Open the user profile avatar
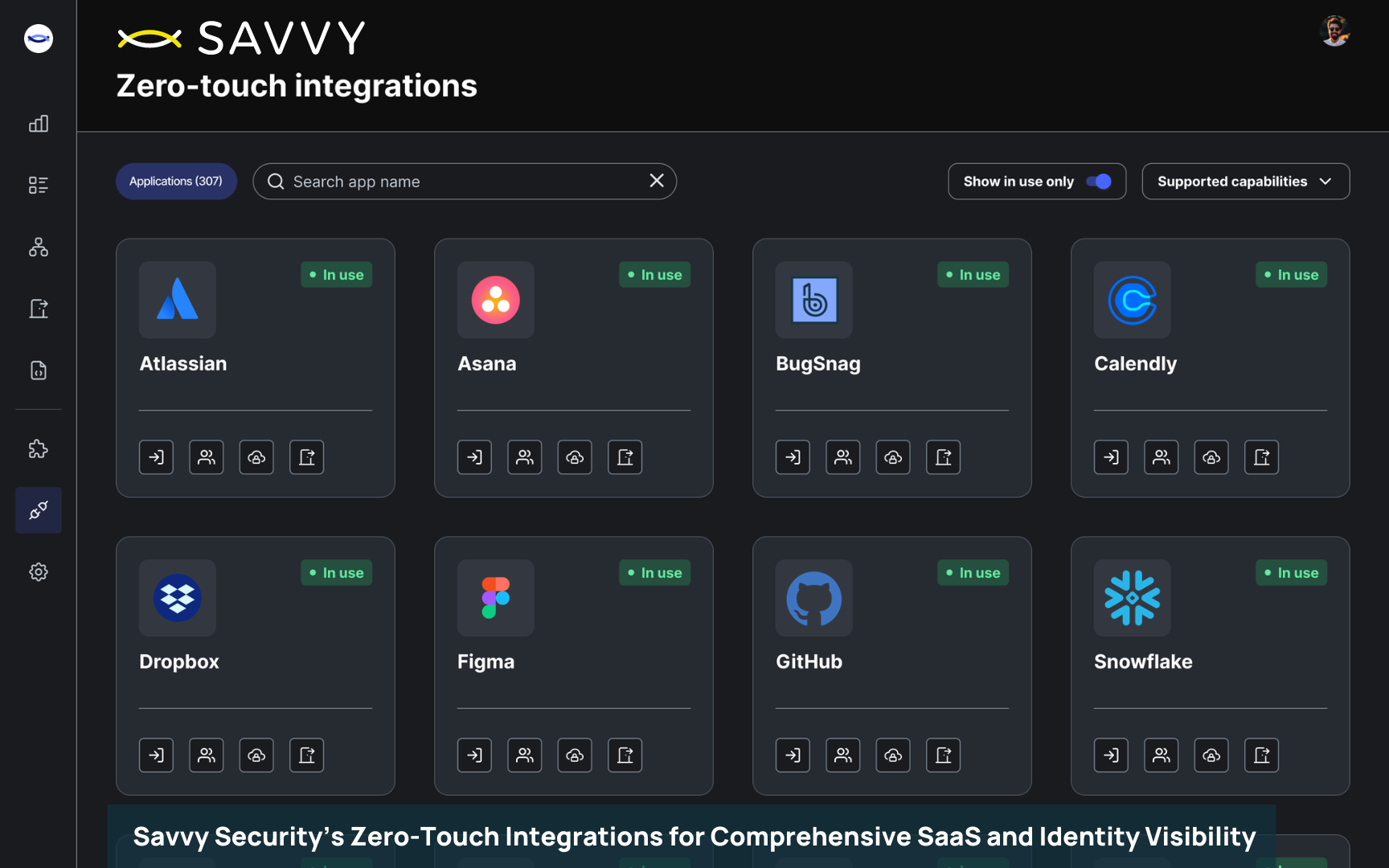This screenshot has height=868, width=1389. (1335, 31)
